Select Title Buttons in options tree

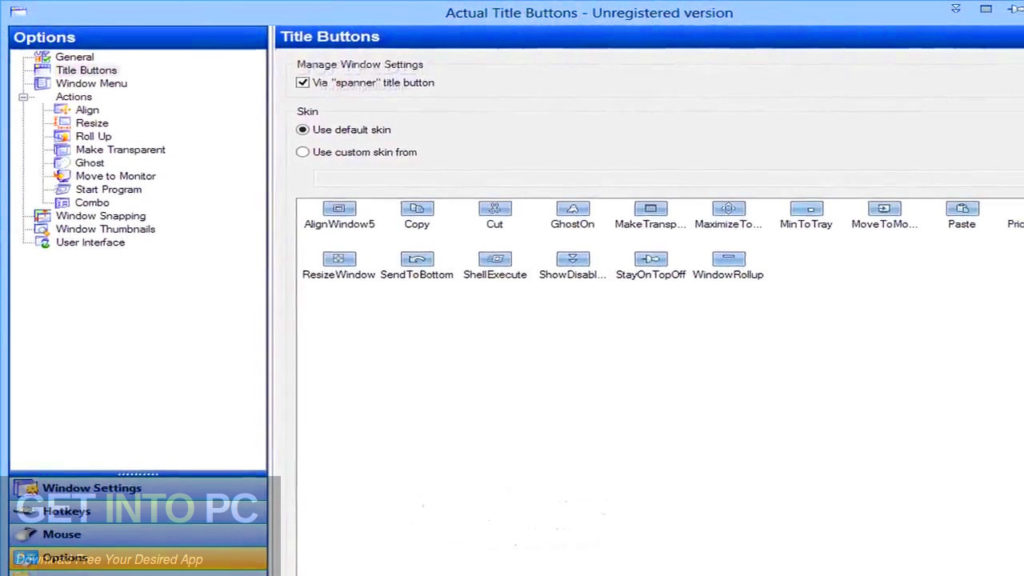click(x=86, y=70)
